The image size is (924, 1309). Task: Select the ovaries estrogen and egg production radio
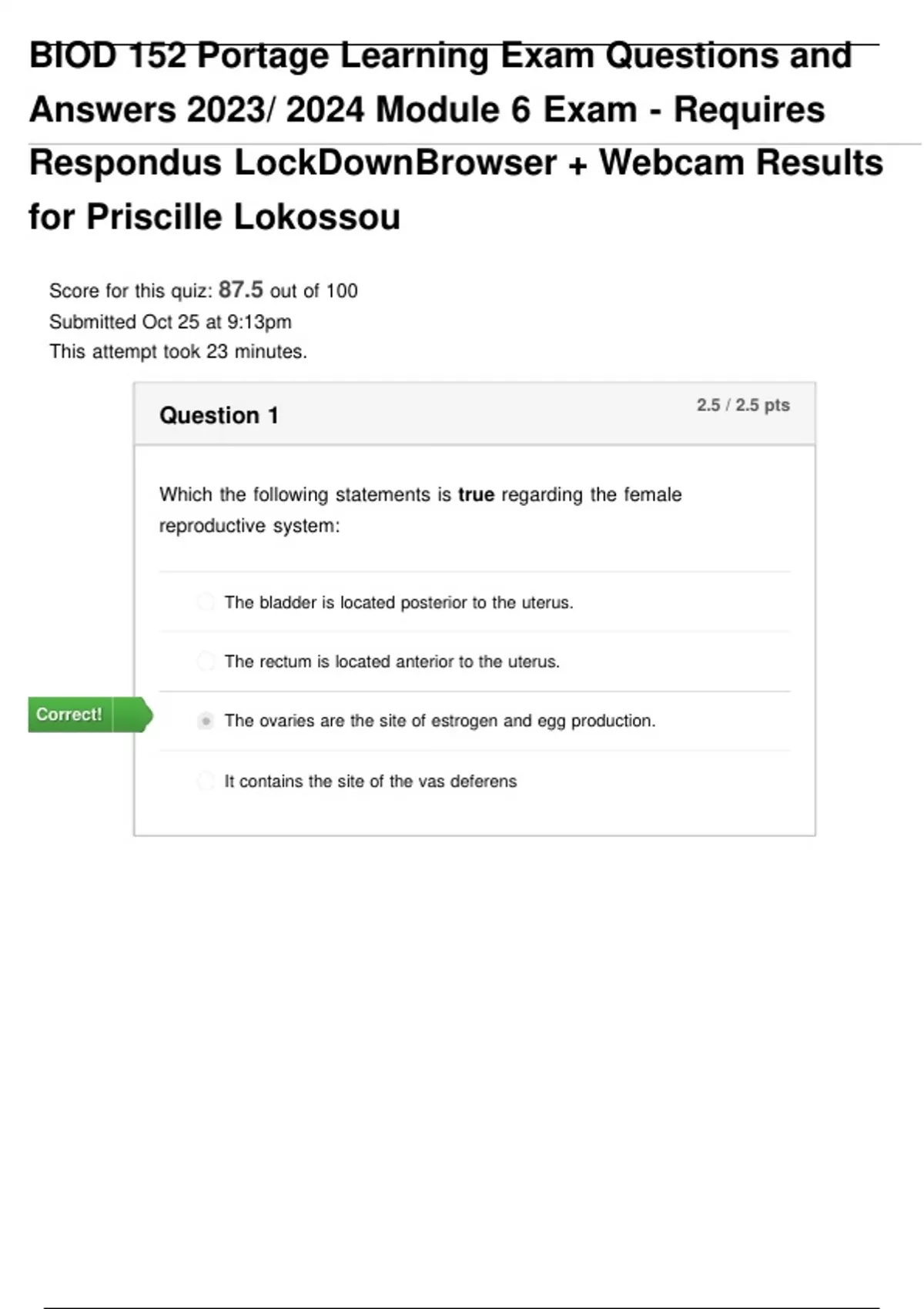click(206, 721)
